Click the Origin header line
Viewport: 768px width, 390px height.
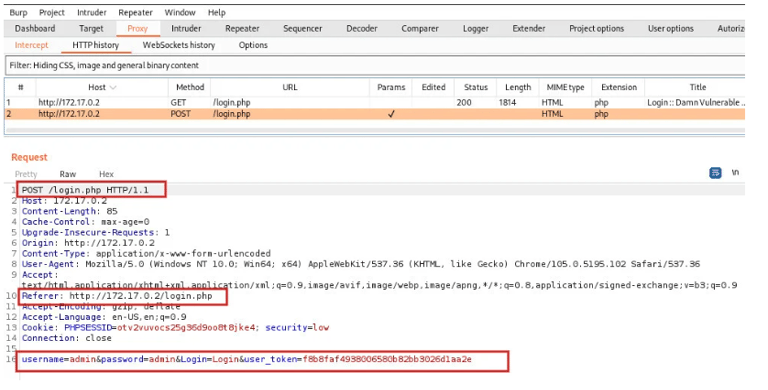(x=88, y=243)
